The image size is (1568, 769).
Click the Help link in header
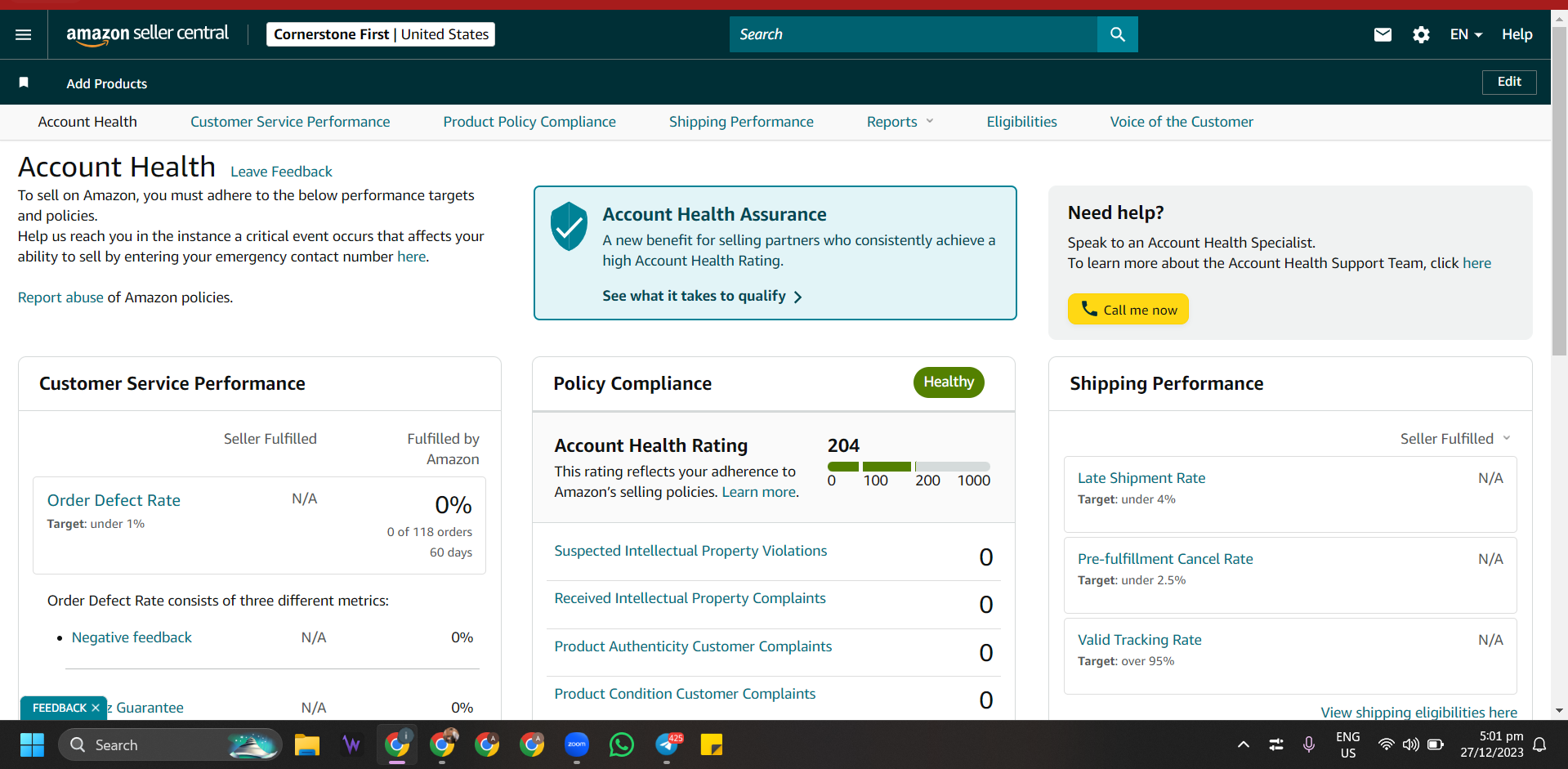[x=1517, y=34]
